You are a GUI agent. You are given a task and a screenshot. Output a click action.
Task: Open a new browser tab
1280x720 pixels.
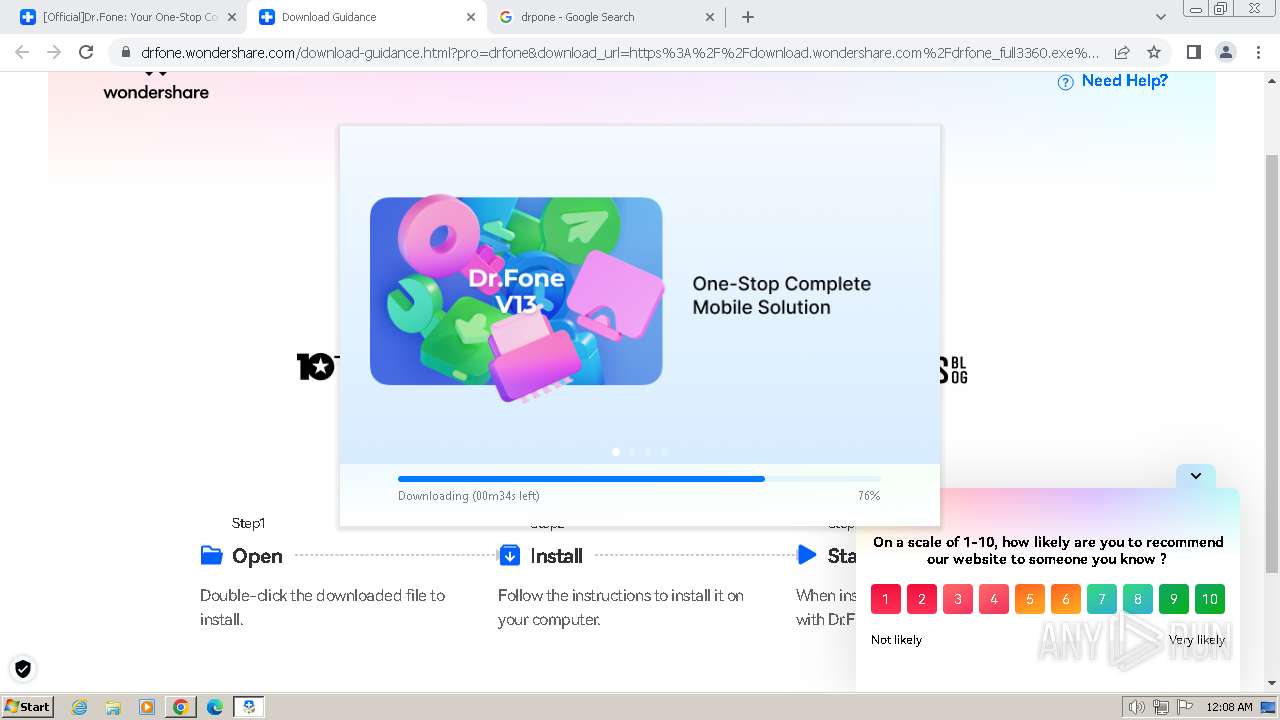coord(748,17)
